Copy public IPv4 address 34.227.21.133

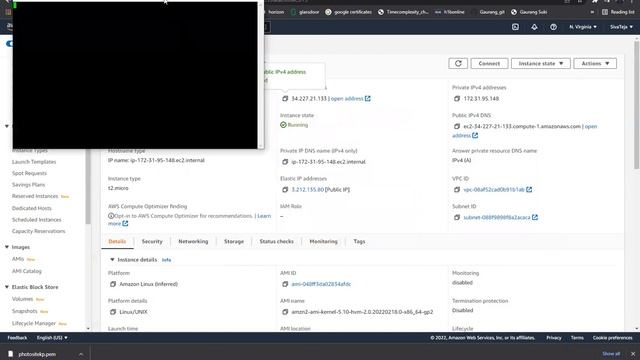point(285,99)
